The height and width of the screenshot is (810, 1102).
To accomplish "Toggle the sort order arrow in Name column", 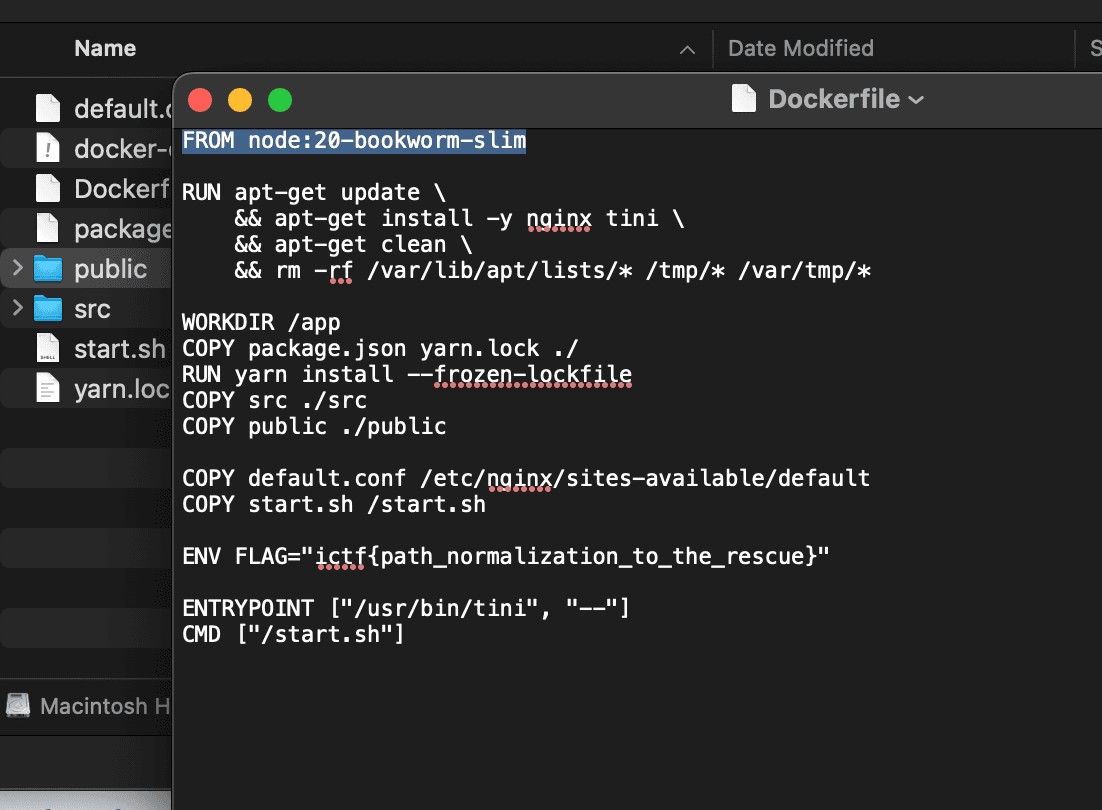I will click(687, 49).
